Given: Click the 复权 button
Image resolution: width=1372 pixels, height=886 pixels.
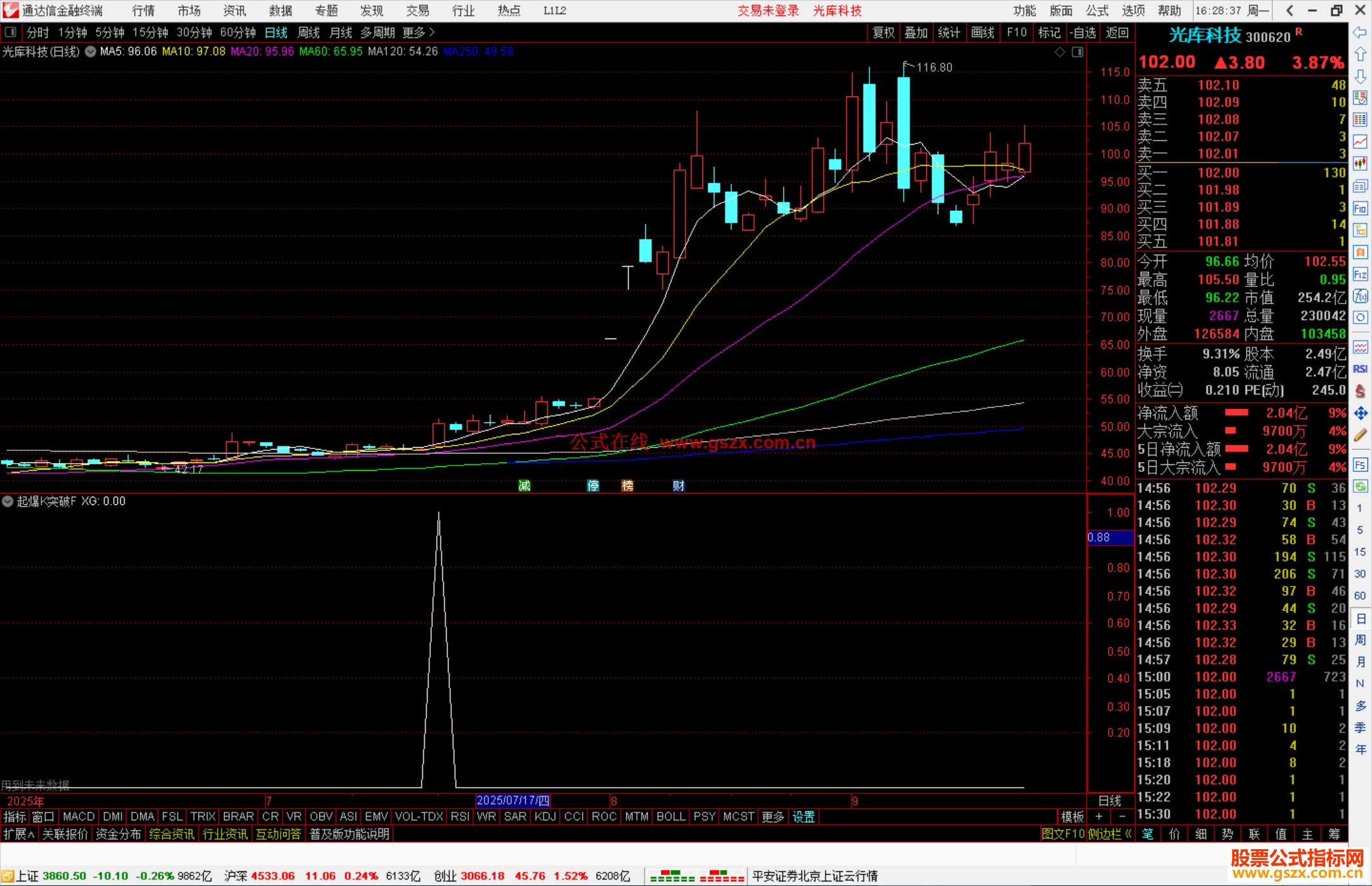Looking at the screenshot, I should (884, 32).
